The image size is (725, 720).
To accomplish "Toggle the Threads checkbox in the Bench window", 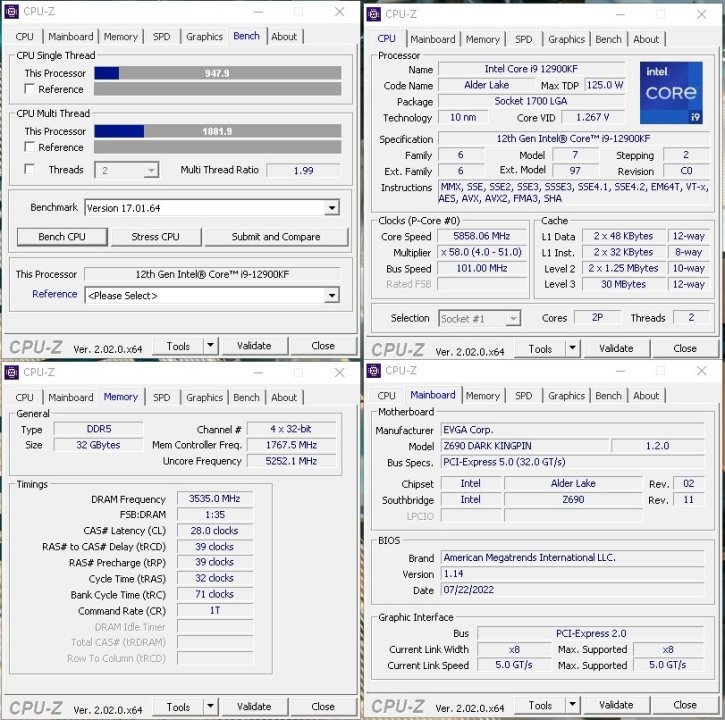I will [30, 170].
